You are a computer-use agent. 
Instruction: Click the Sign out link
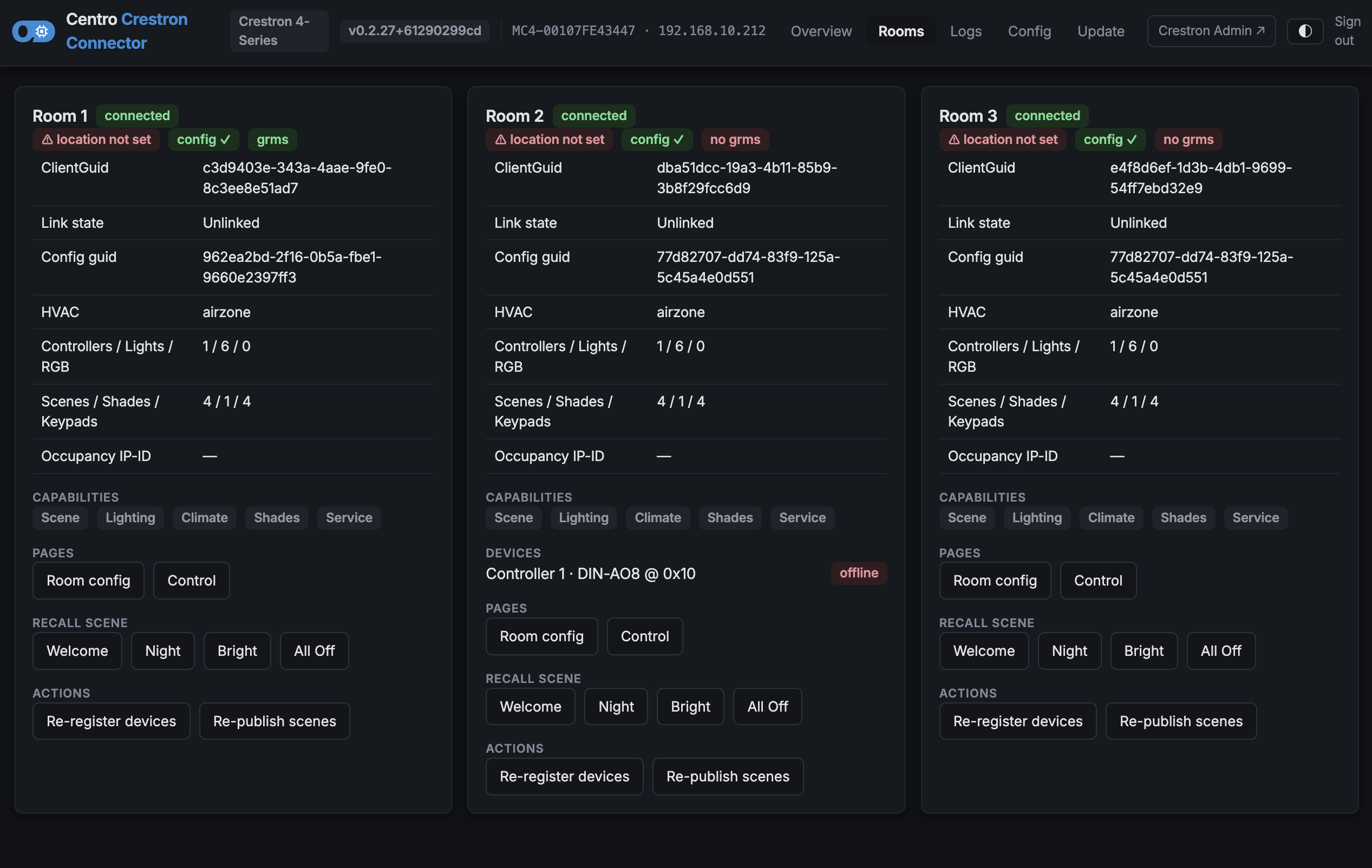(1347, 31)
